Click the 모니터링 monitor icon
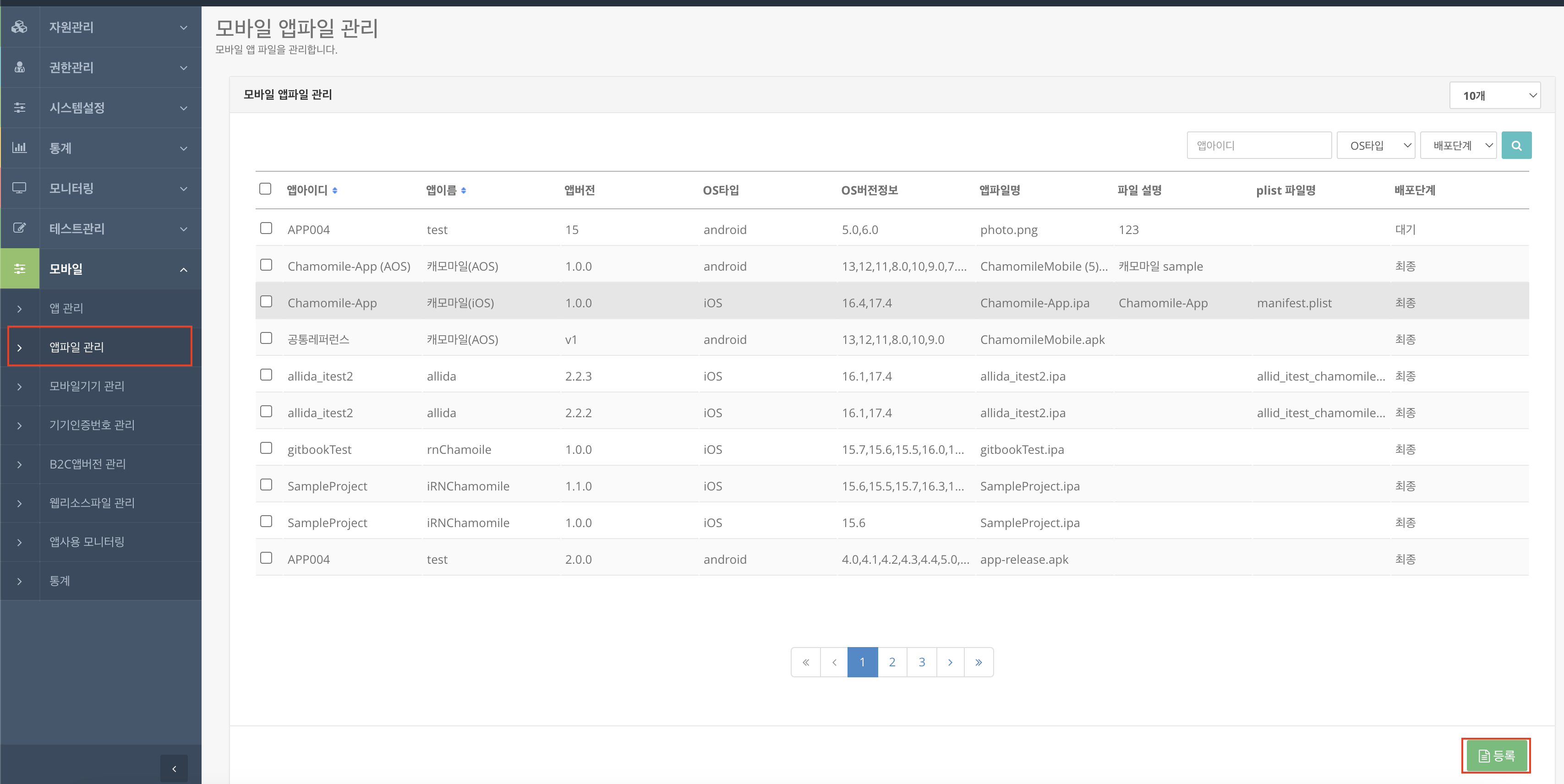1564x784 pixels. (x=19, y=188)
